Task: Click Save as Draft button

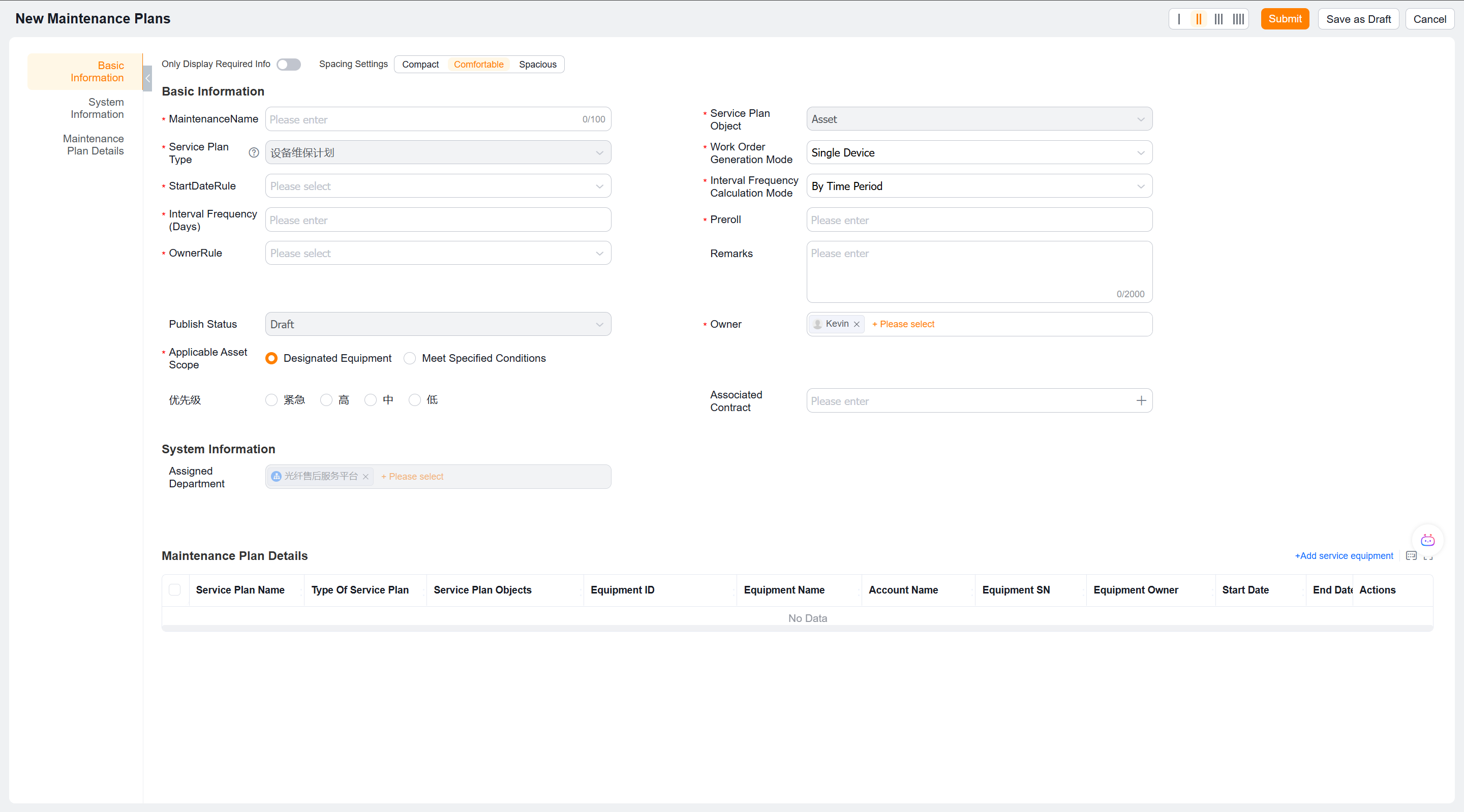Action: (x=1358, y=19)
